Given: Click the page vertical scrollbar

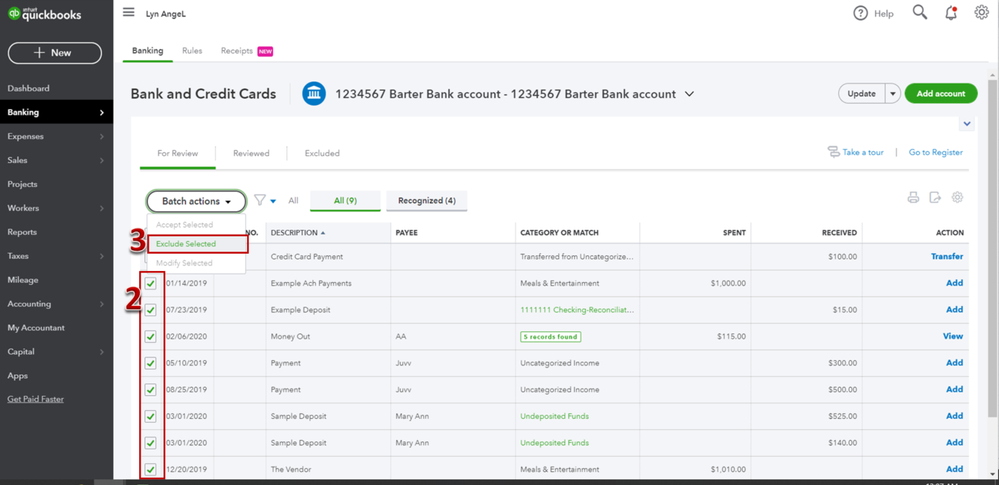Looking at the screenshot, I should [x=993, y=249].
